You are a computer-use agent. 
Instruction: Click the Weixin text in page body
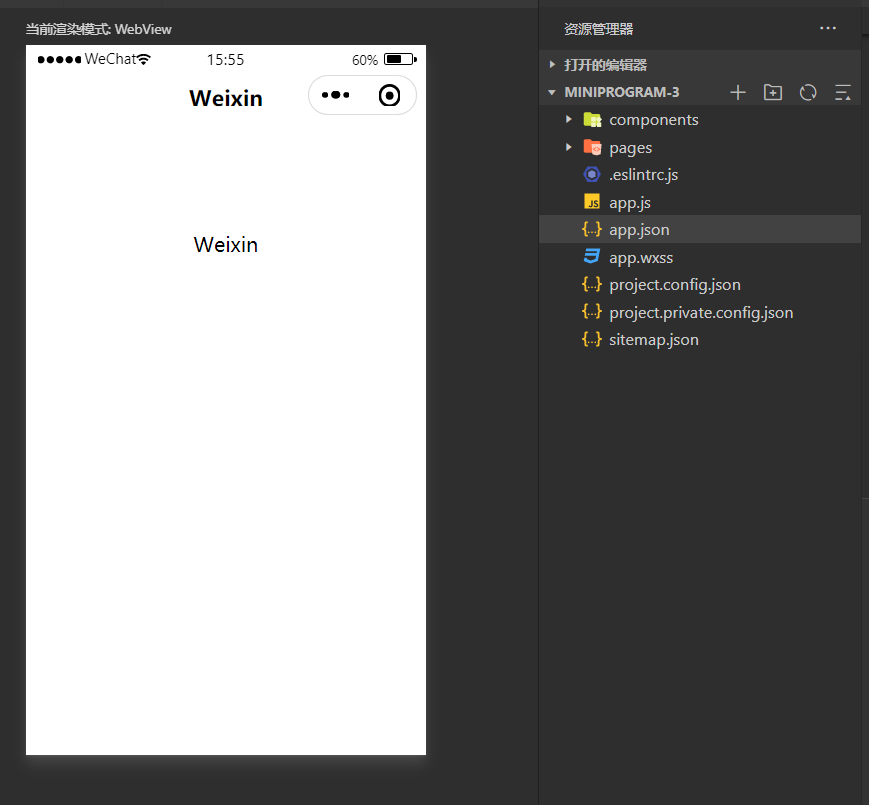click(x=226, y=244)
